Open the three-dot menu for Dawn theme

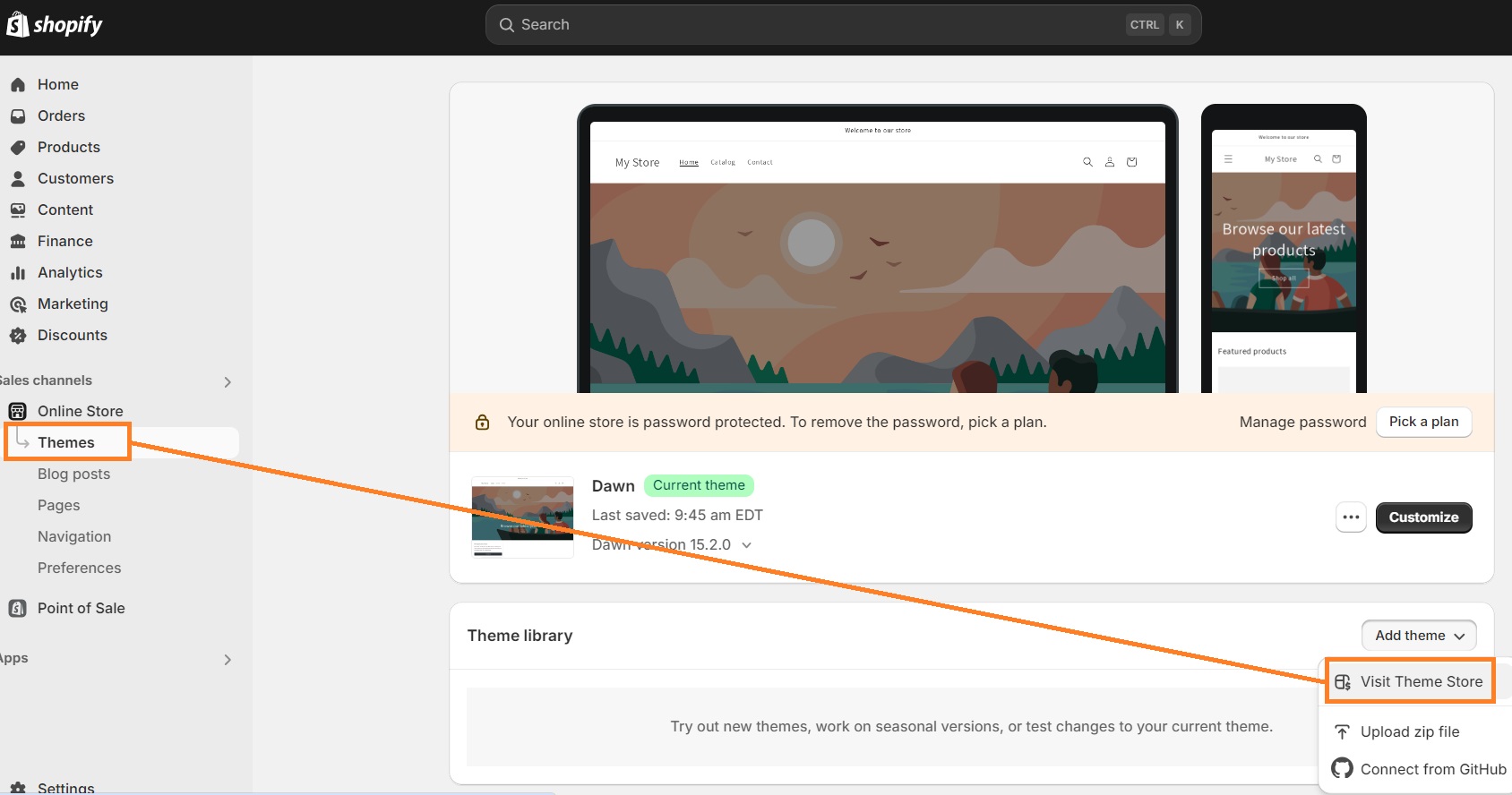click(1351, 517)
